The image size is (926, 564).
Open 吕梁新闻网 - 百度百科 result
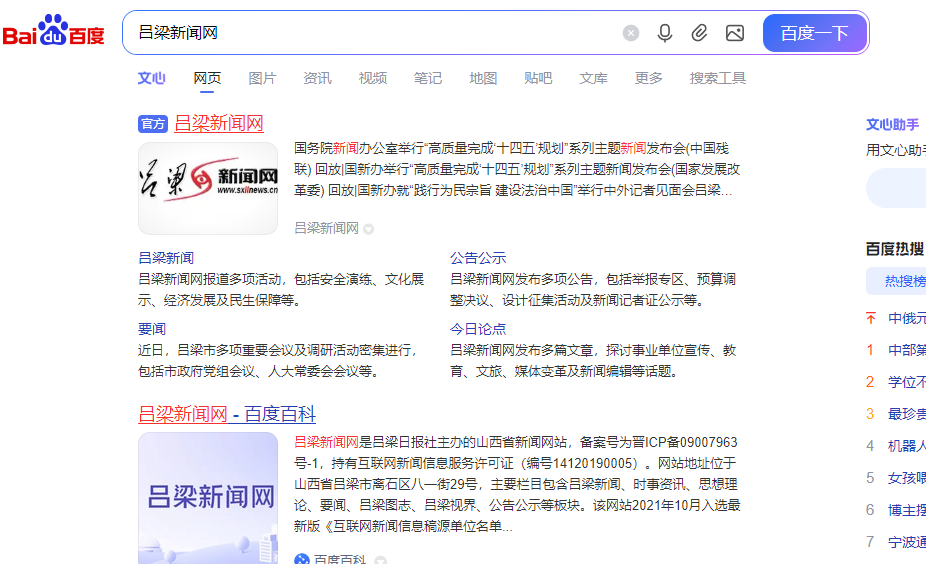(x=227, y=414)
